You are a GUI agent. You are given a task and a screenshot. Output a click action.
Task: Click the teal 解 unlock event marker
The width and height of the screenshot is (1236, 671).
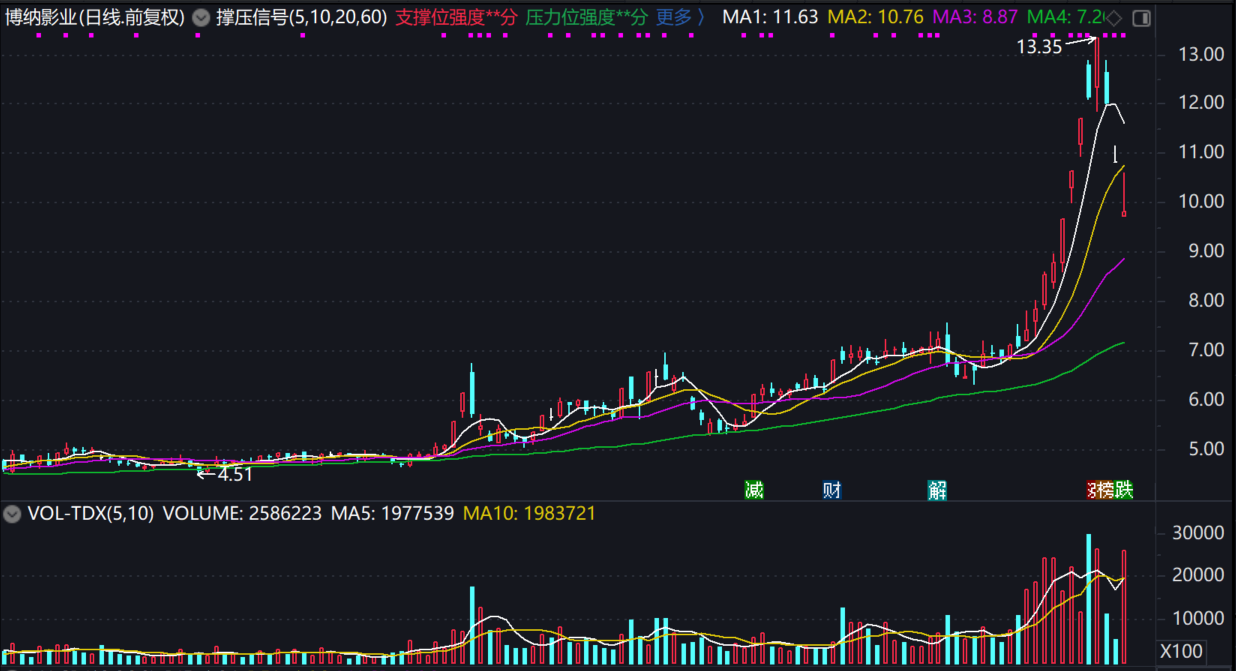937,490
